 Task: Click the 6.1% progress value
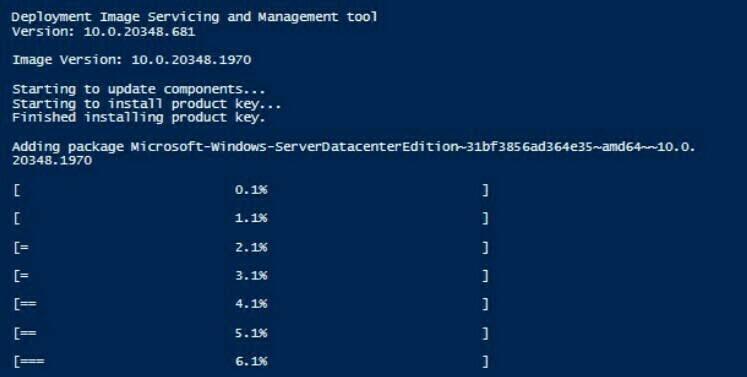pyautogui.click(x=251, y=361)
